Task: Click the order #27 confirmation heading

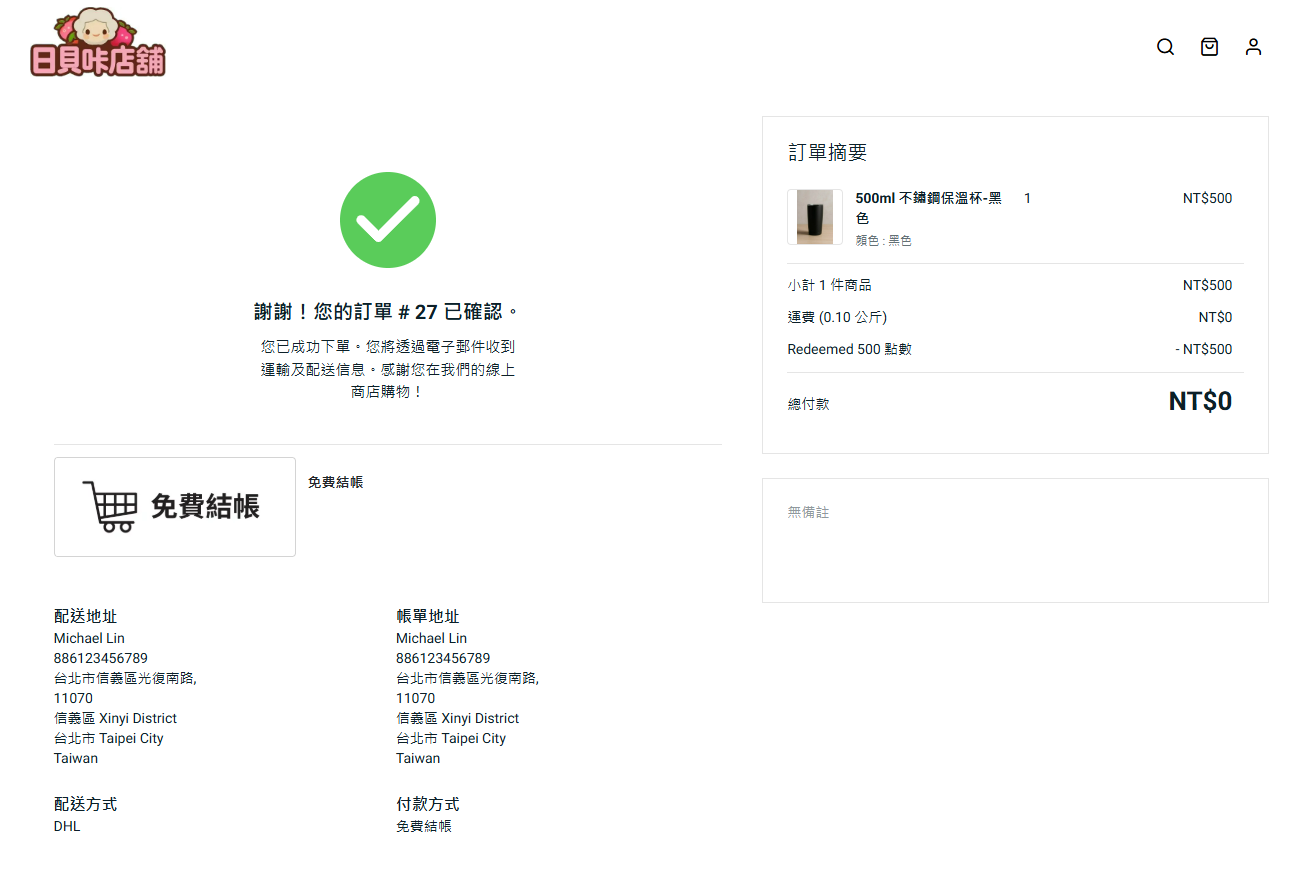Action: click(387, 312)
